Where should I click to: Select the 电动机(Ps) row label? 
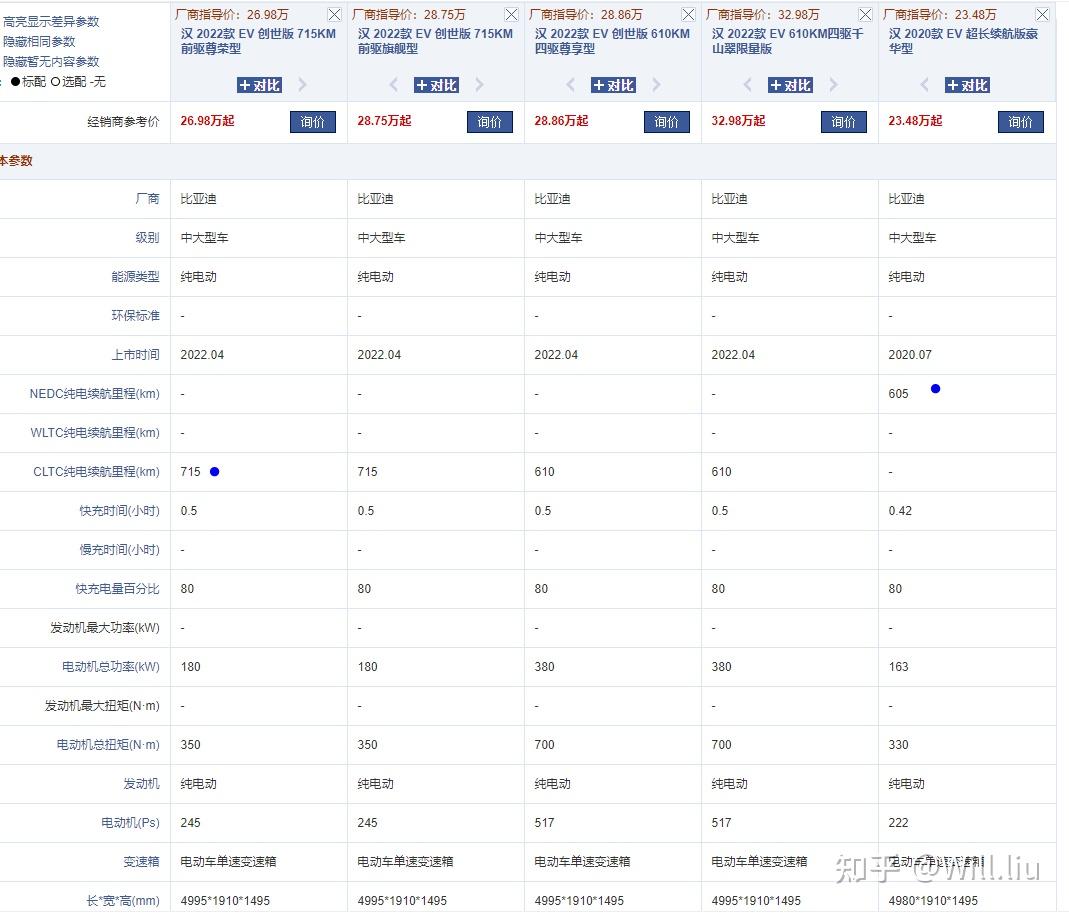click(x=130, y=822)
